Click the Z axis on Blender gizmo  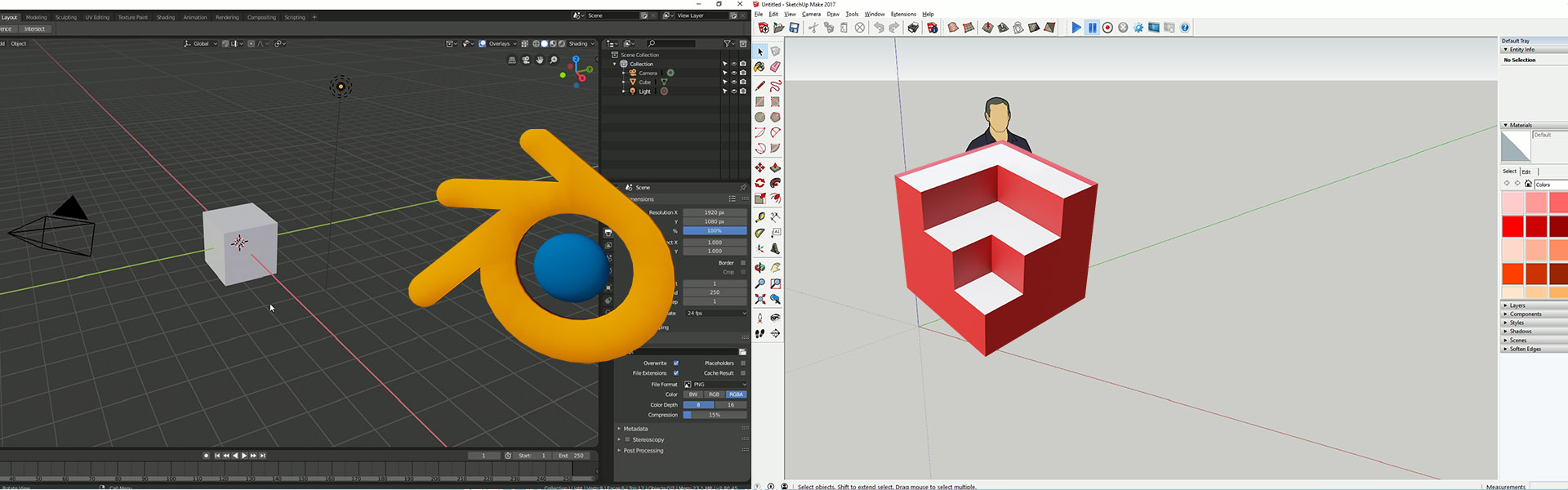pyautogui.click(x=577, y=59)
